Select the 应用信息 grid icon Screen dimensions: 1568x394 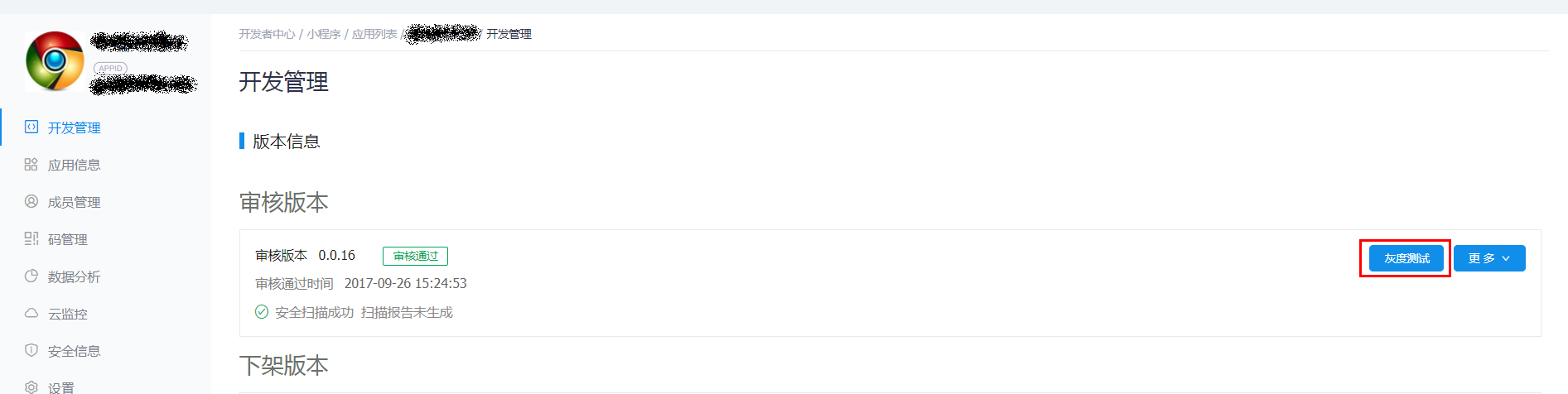31,164
